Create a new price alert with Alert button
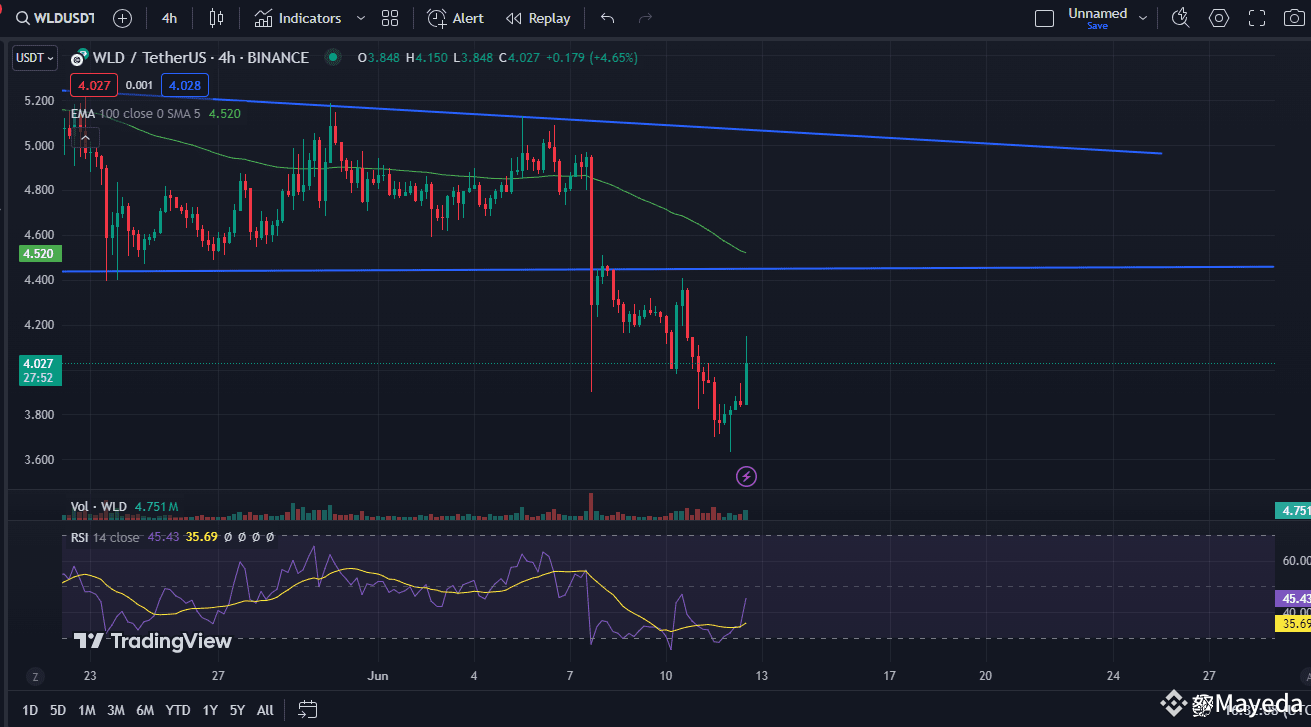Screen dimensions: 1311x727 pyautogui.click(x=455, y=17)
